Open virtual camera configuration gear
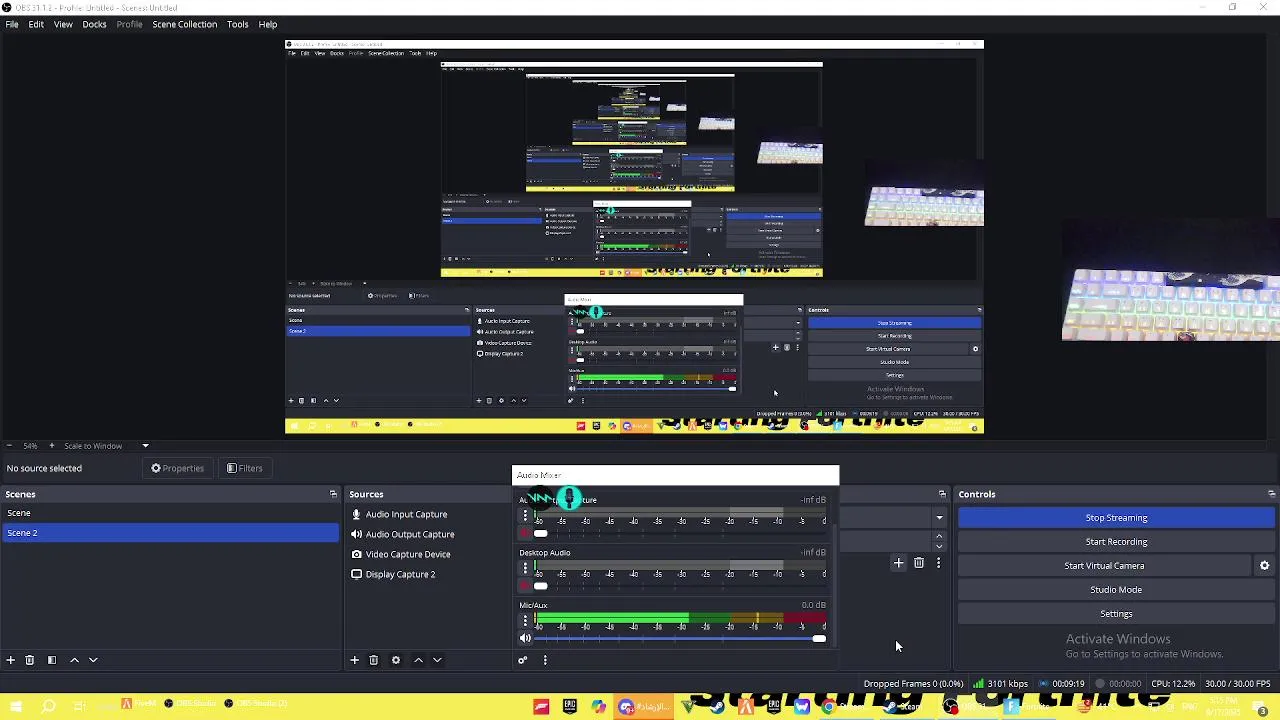Screen dimensions: 1280x720 tap(1264, 566)
